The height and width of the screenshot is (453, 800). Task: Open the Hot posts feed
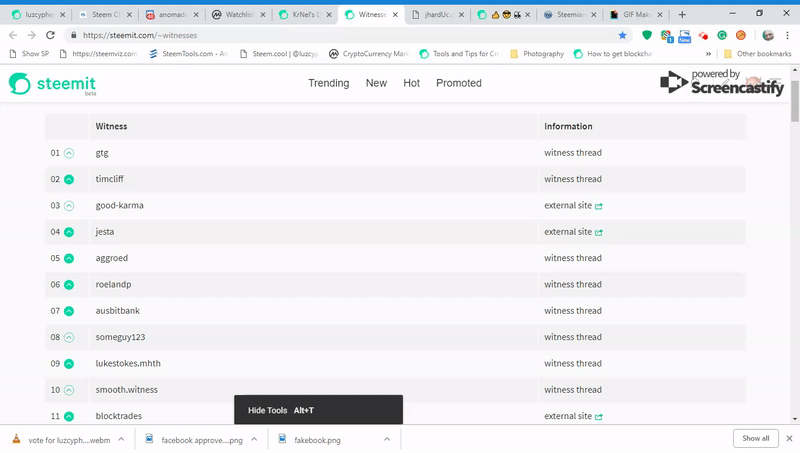point(411,83)
